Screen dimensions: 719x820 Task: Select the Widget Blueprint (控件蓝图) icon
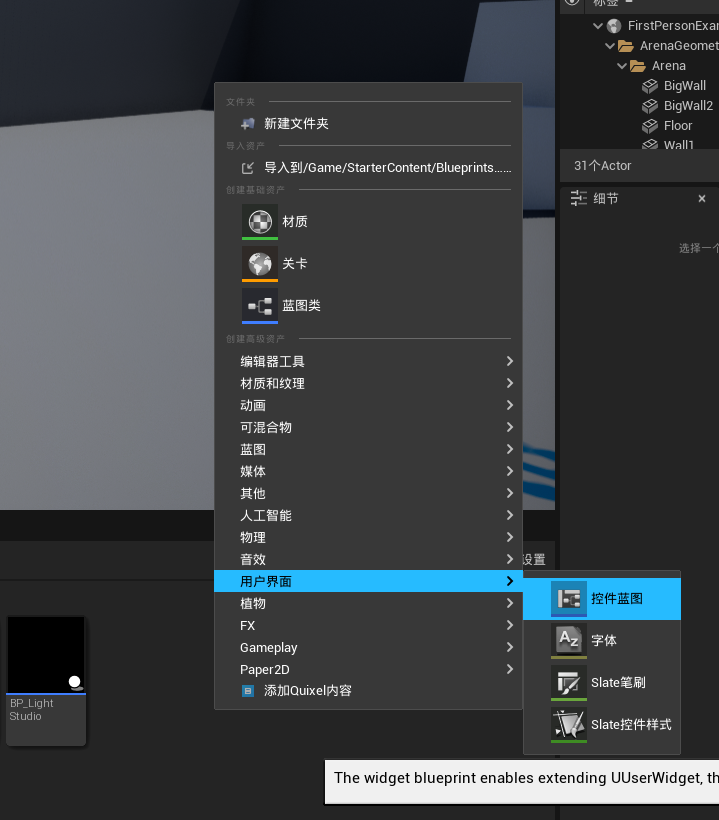(569, 598)
